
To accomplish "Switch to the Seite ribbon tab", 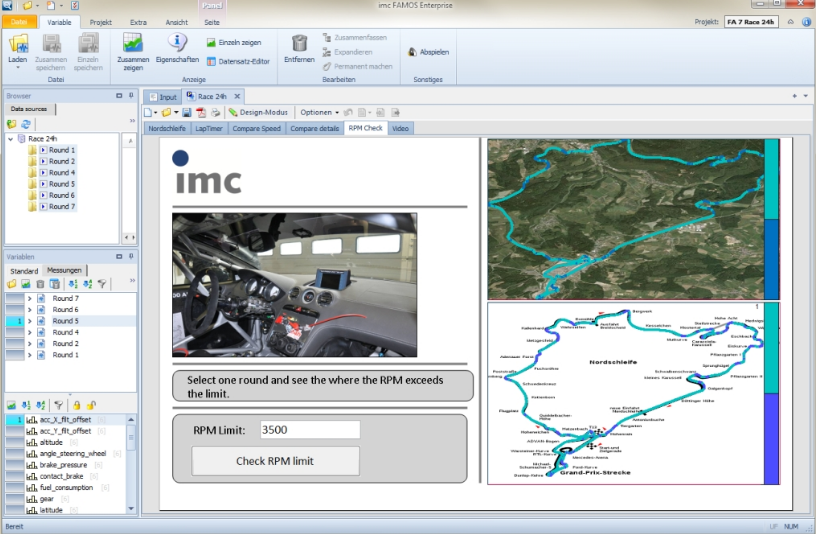I will (x=212, y=22).
